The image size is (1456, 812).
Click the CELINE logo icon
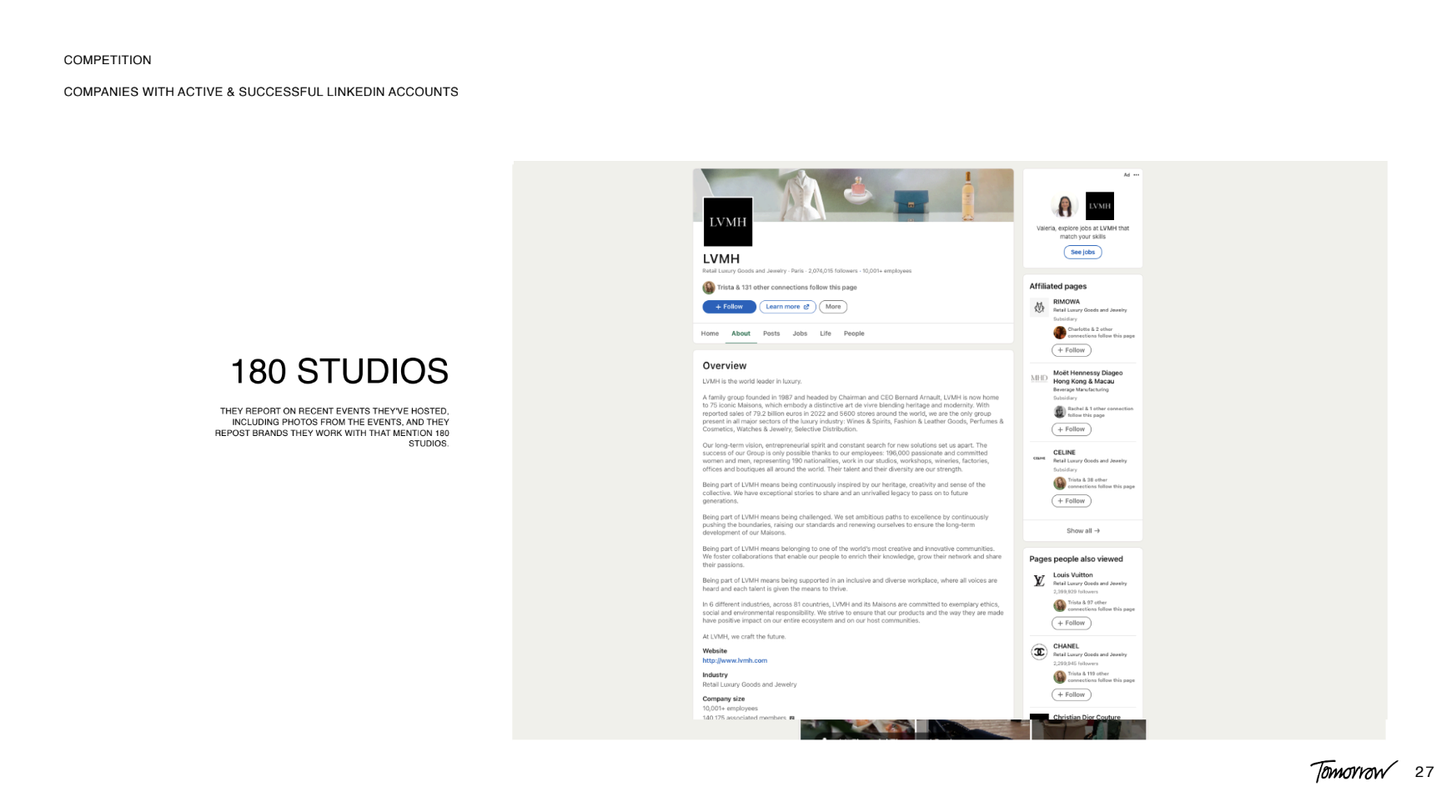1039,458
